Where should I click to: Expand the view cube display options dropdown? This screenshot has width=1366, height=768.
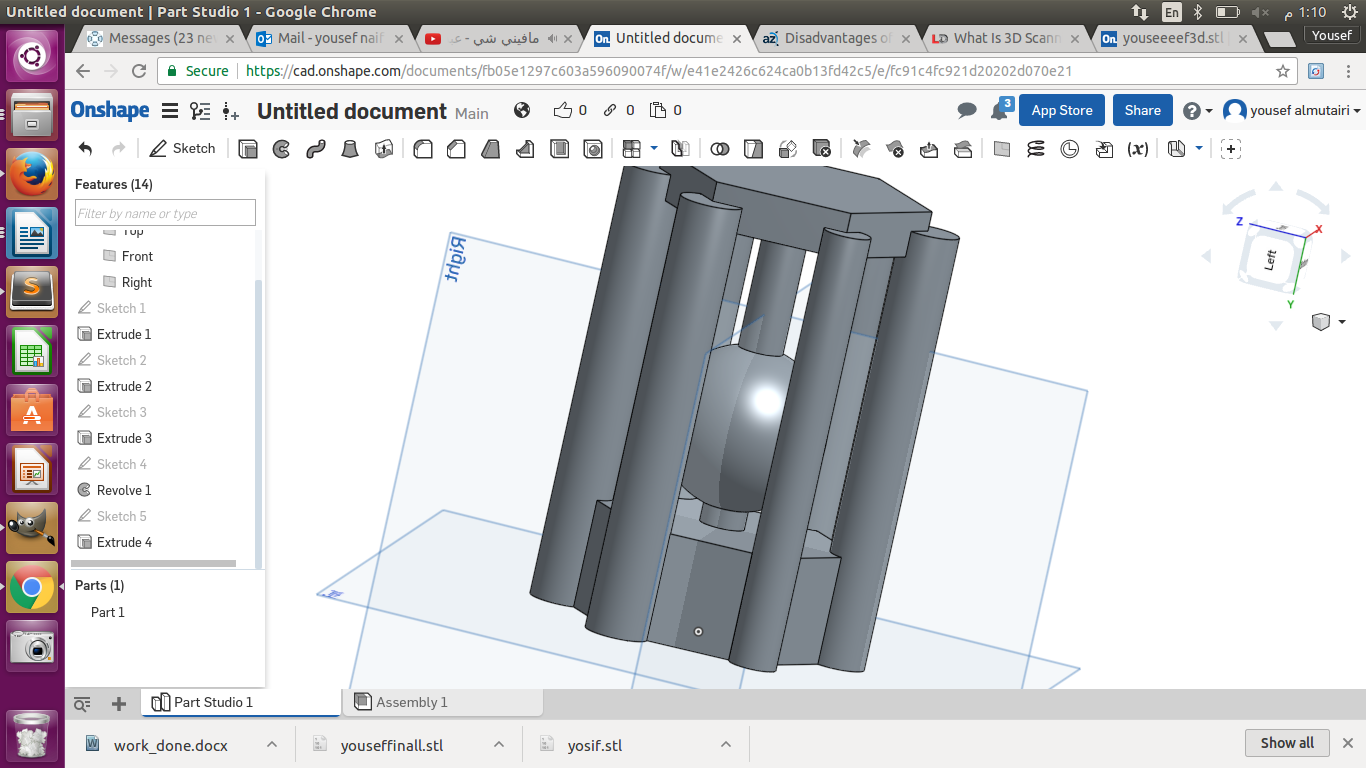1342,322
